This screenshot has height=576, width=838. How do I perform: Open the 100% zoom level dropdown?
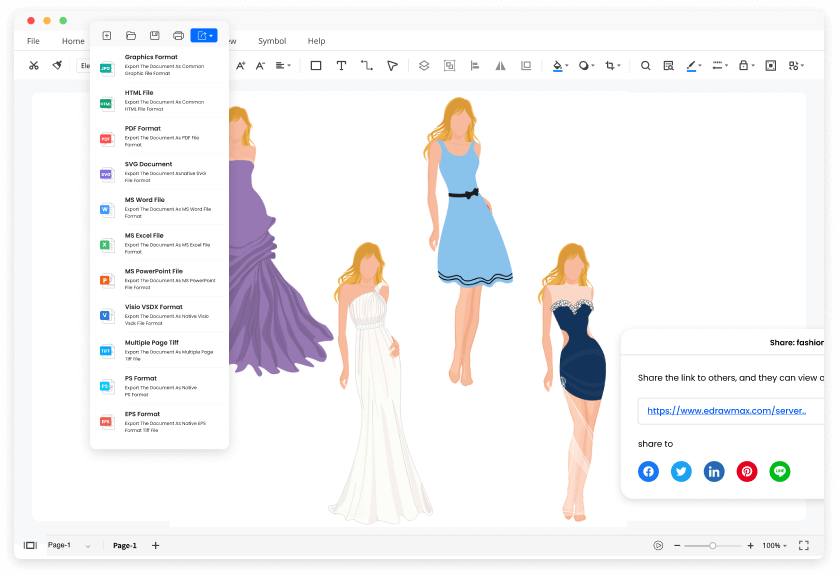click(x=774, y=546)
